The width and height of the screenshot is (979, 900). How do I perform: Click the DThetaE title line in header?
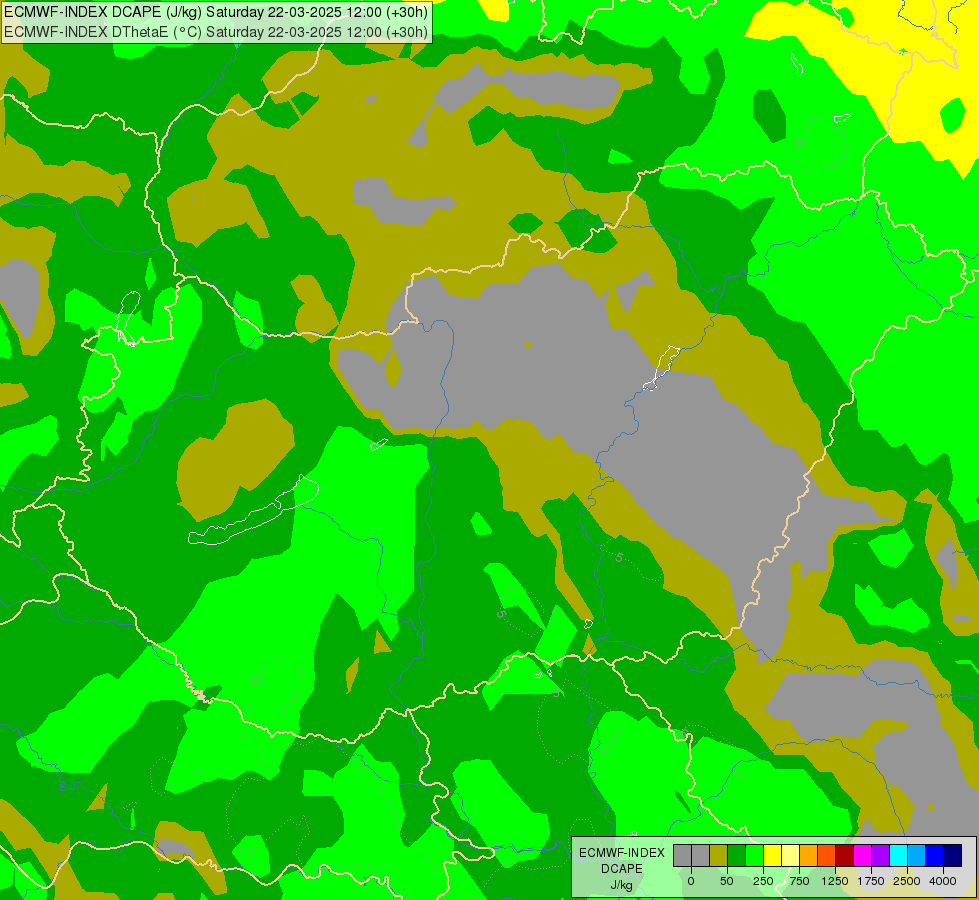coord(215,31)
